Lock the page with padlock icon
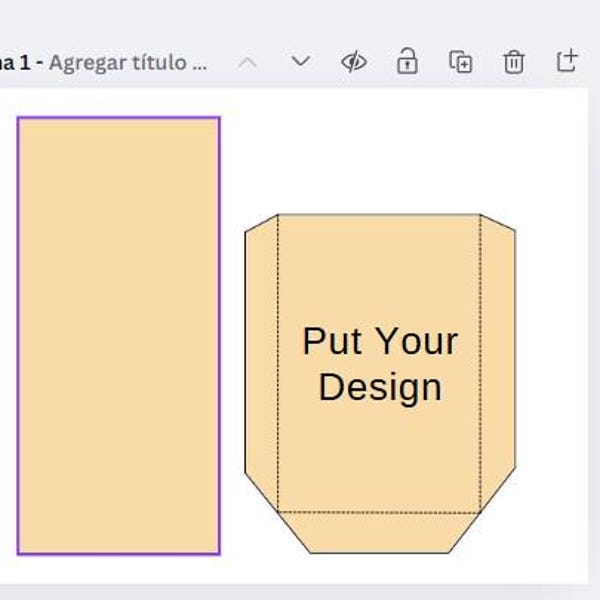The width and height of the screenshot is (600, 600). point(407,61)
